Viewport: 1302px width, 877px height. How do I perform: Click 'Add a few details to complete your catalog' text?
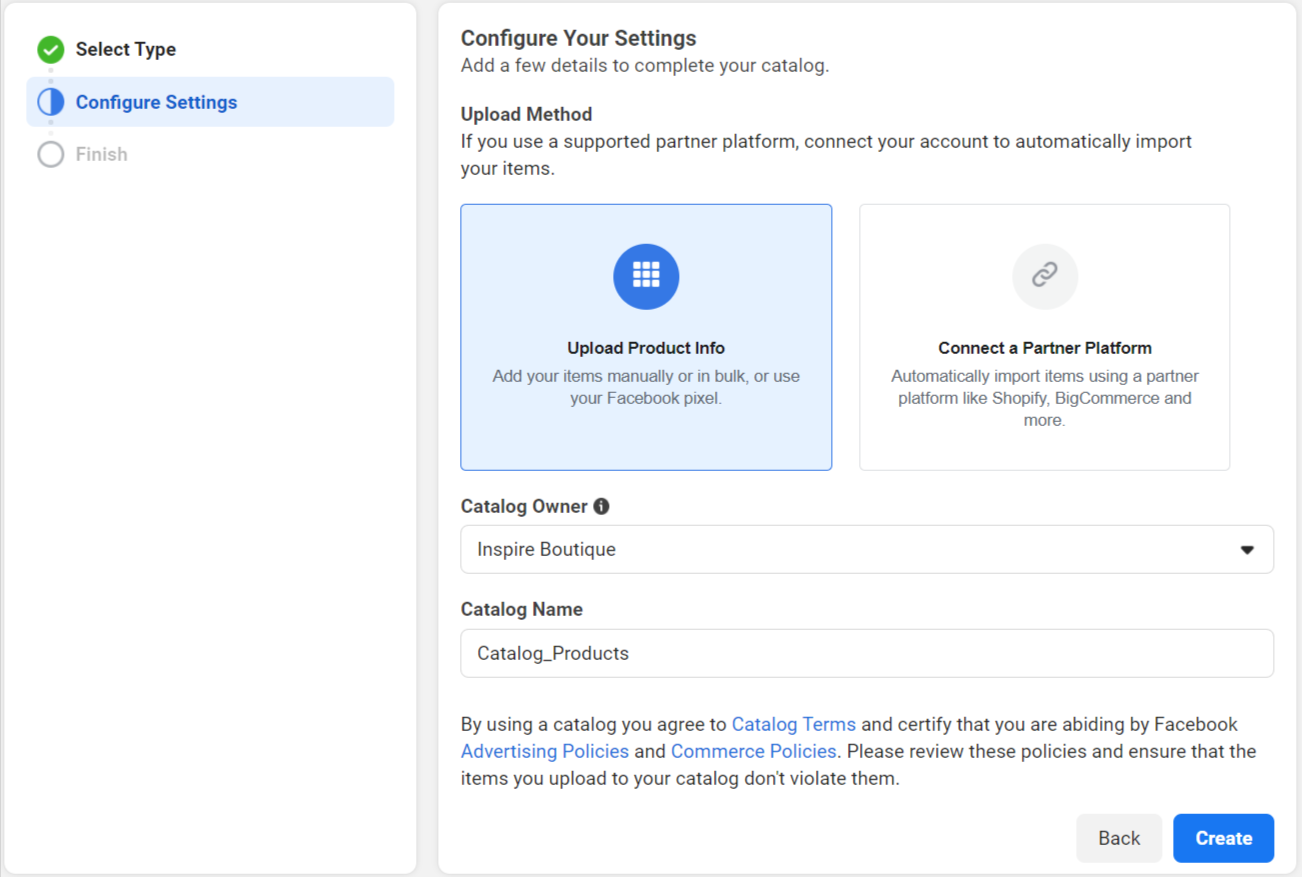645,66
